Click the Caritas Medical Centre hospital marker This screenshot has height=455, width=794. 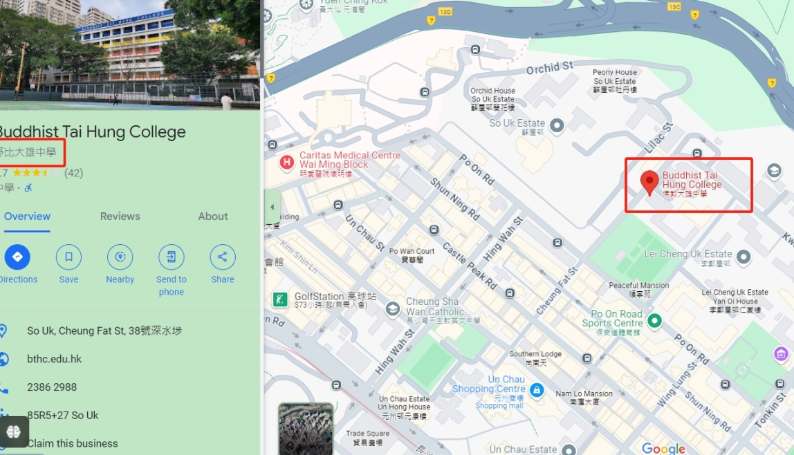[x=287, y=161]
